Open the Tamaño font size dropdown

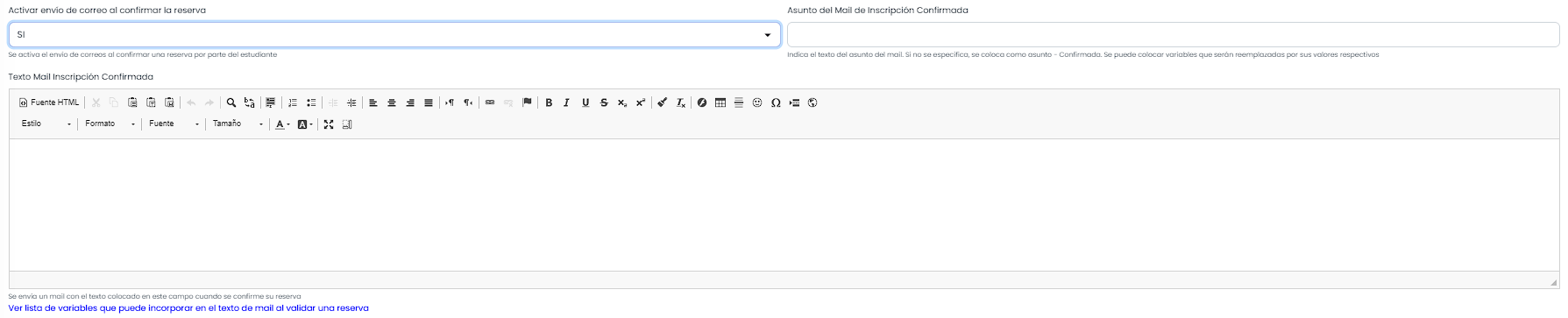(x=238, y=124)
